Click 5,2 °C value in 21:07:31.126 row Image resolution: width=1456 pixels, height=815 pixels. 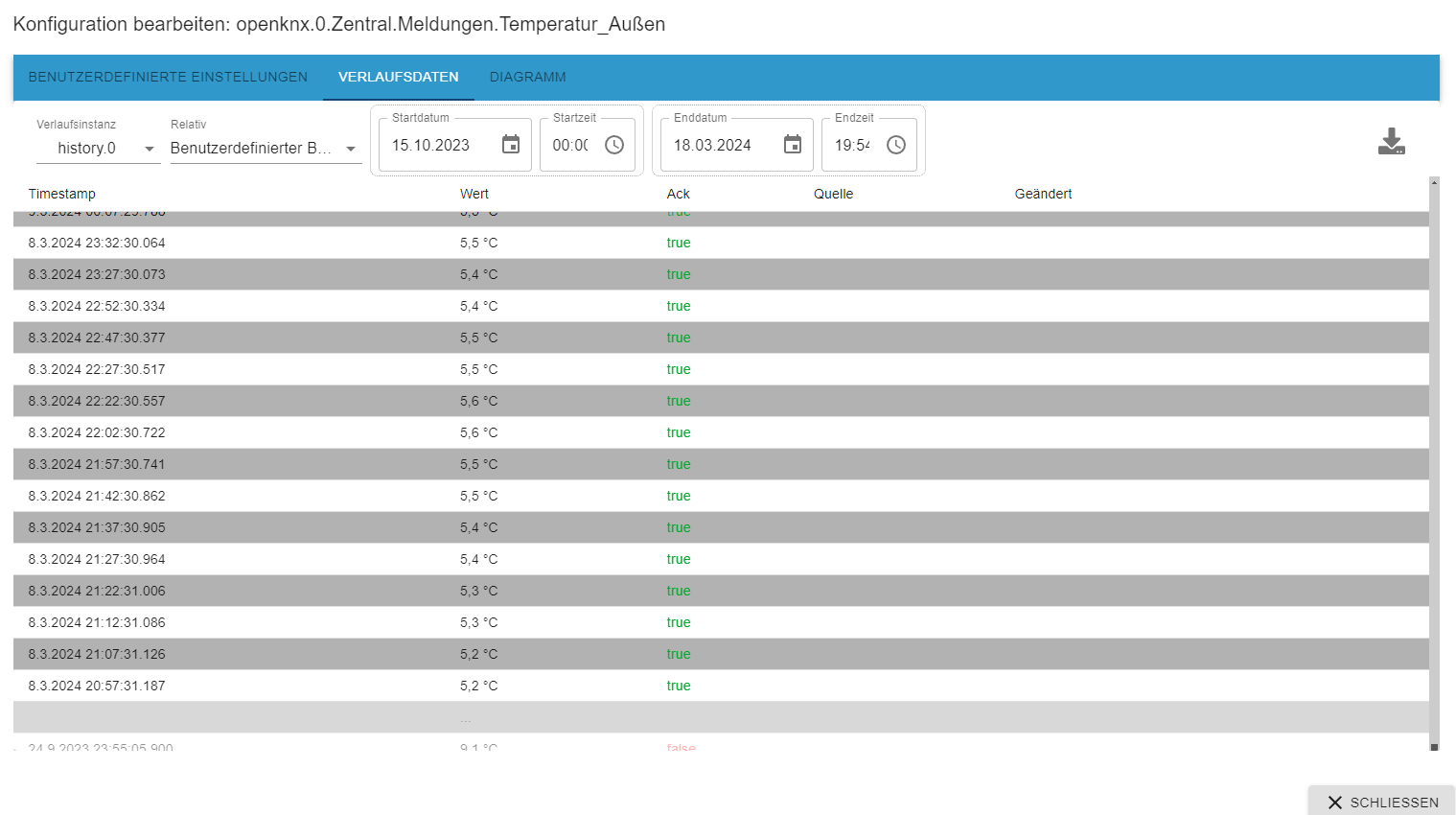[x=478, y=654]
